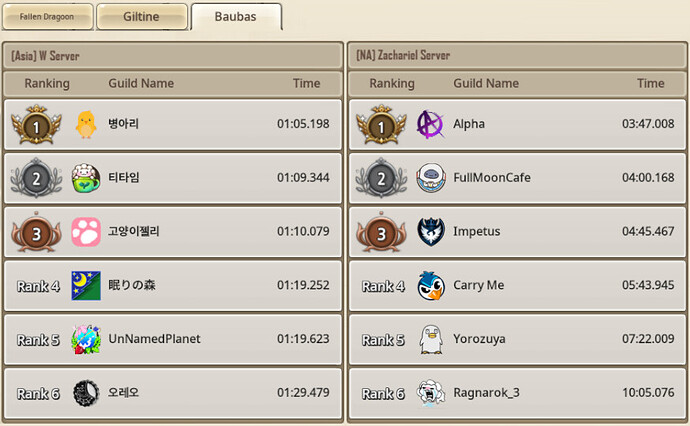The image size is (690, 426).
Task: Click the Time column header, Zachariel Server
Action: 650,83
